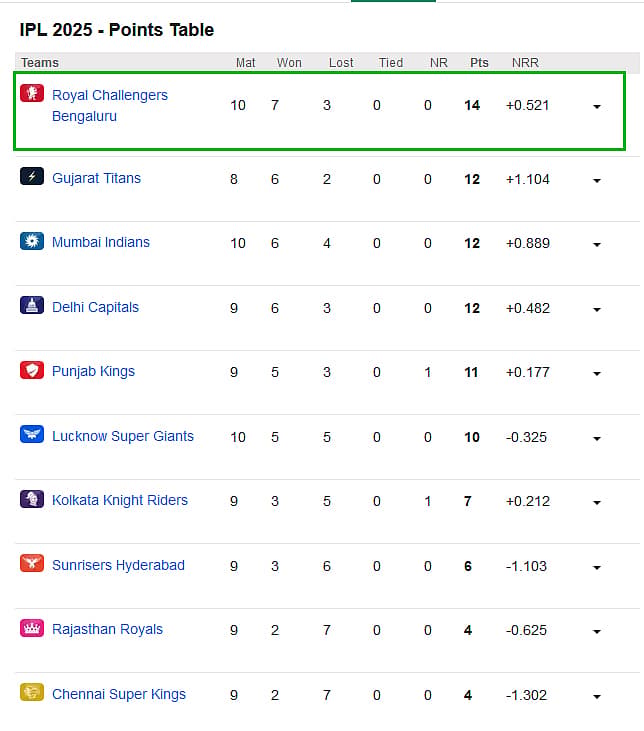This screenshot has height=731, width=644.
Task: Click the NRR column header
Action: [x=525, y=62]
